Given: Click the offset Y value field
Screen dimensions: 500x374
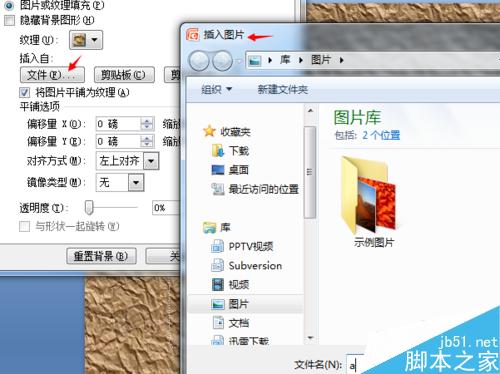Looking at the screenshot, I should [118, 141].
